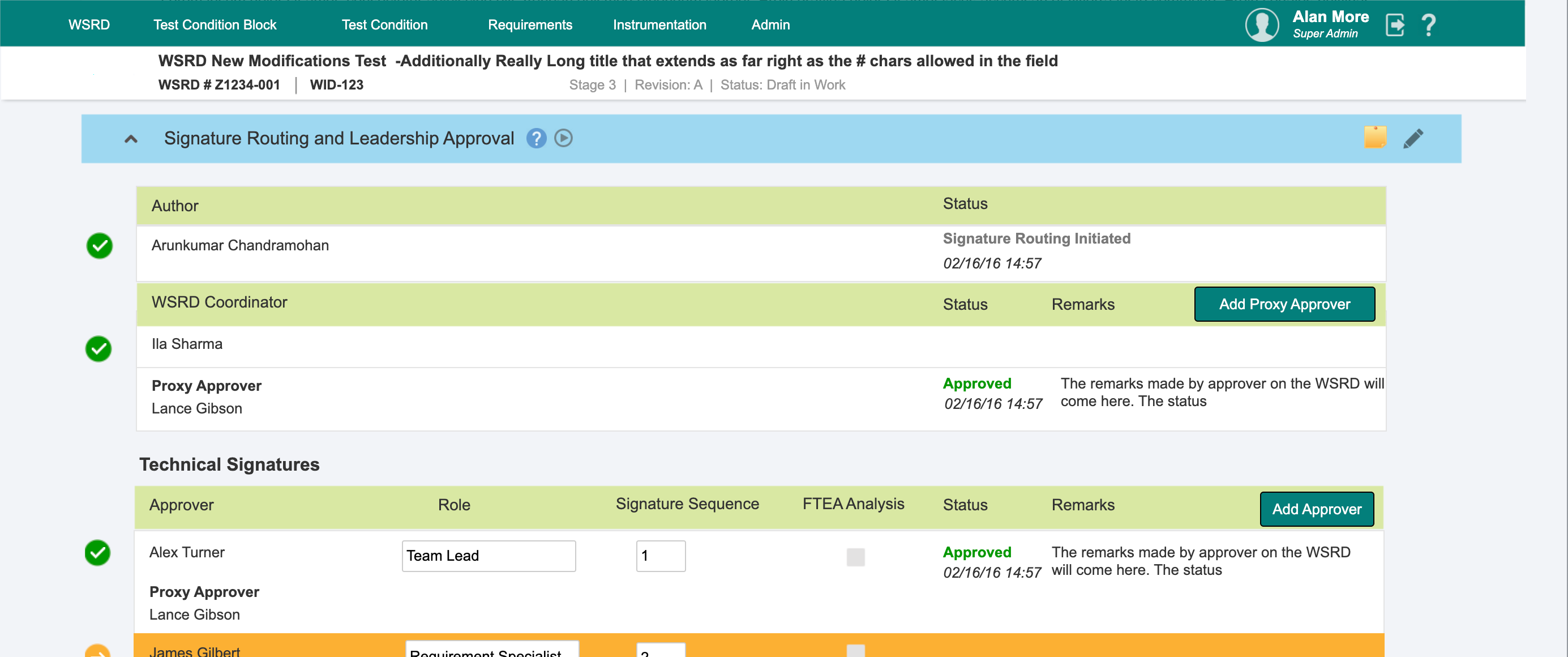
Task: Click the pencil edit icon on the blue header
Action: (x=1415, y=138)
